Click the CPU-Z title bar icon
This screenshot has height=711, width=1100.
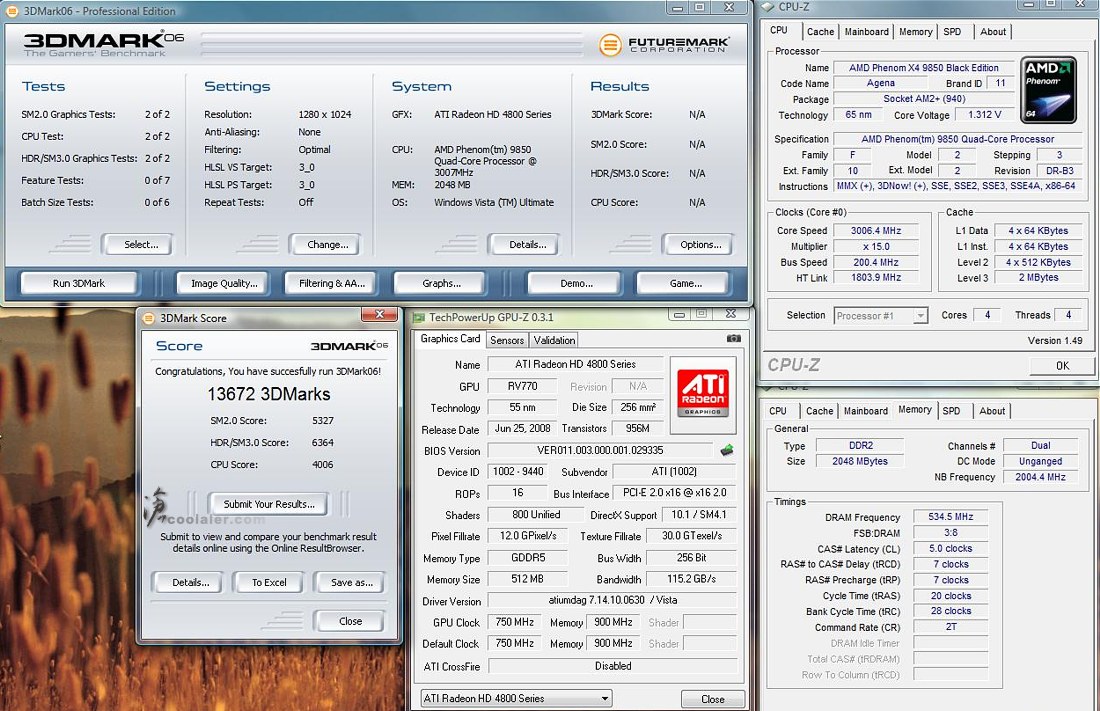click(x=768, y=6)
